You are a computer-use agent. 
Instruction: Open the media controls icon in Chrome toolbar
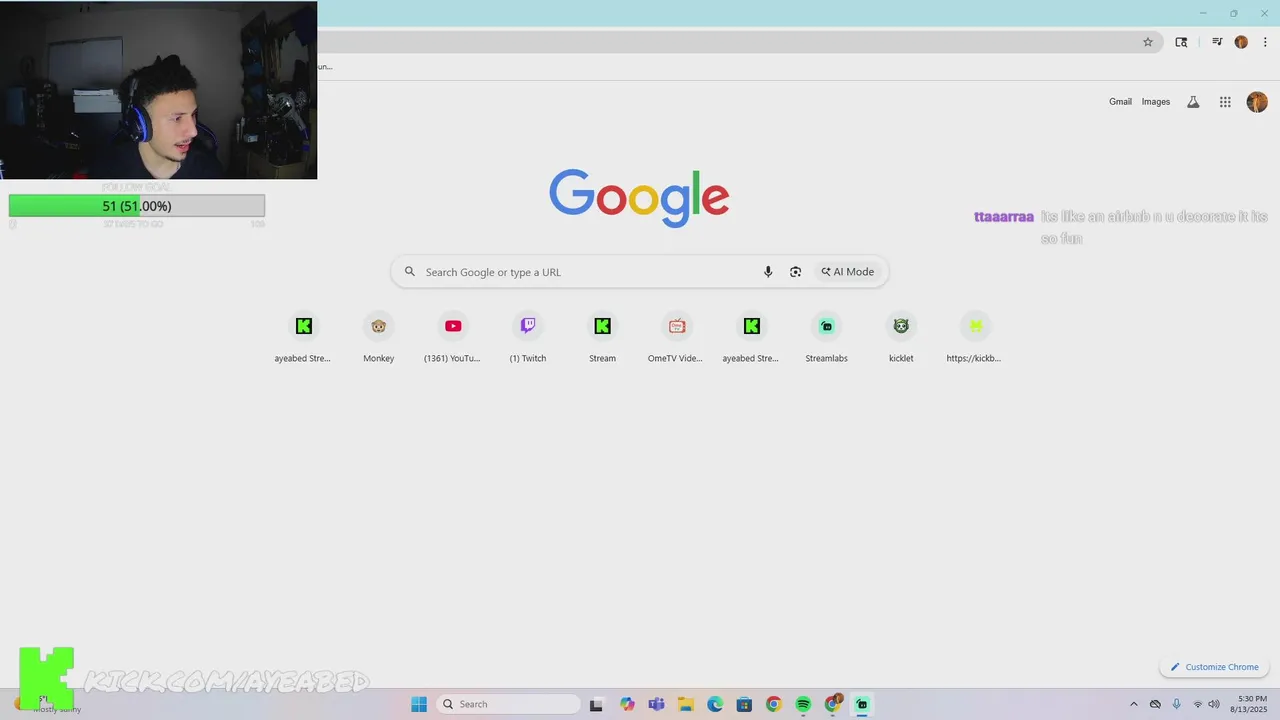click(1217, 42)
